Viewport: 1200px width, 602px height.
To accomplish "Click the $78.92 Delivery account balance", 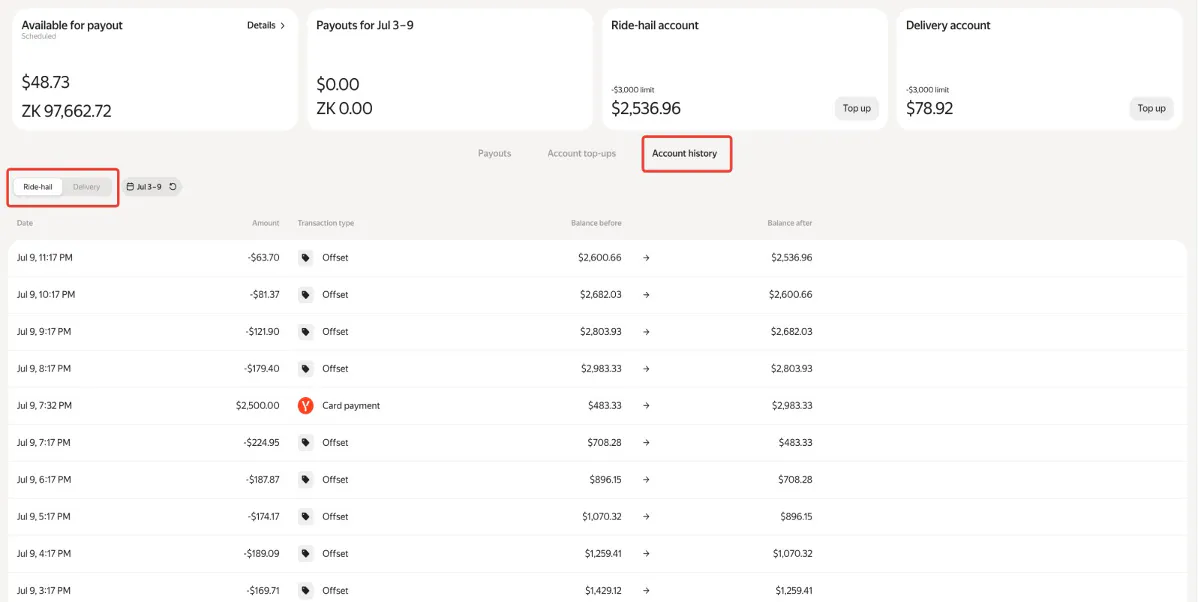I will coord(930,108).
